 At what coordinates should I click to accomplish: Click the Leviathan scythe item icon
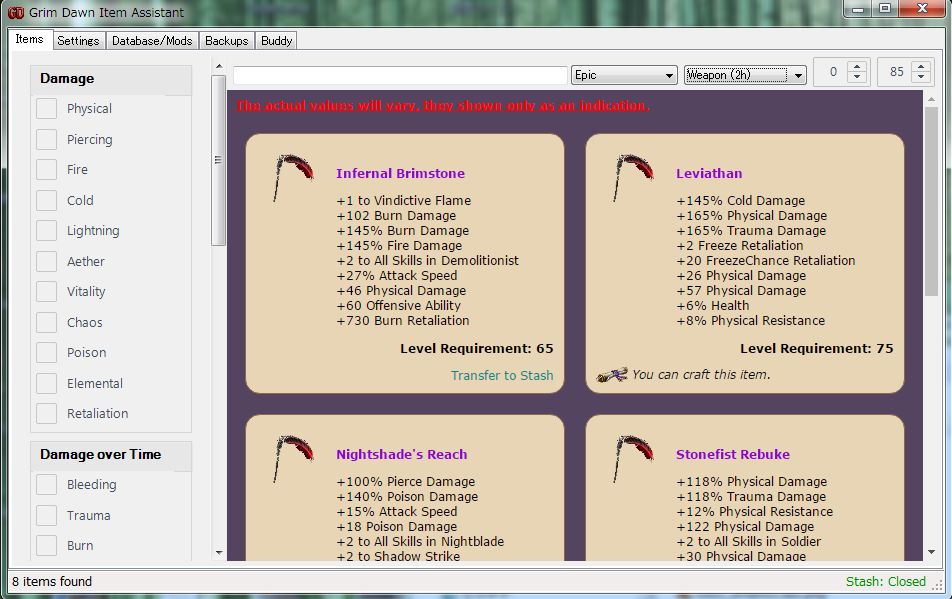coord(634,178)
